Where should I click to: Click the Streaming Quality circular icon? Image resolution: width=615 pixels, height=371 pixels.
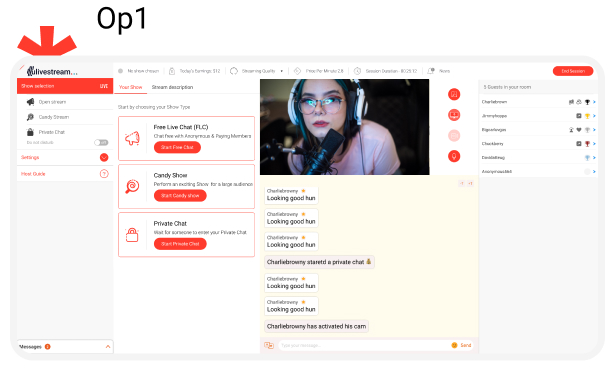[234, 71]
